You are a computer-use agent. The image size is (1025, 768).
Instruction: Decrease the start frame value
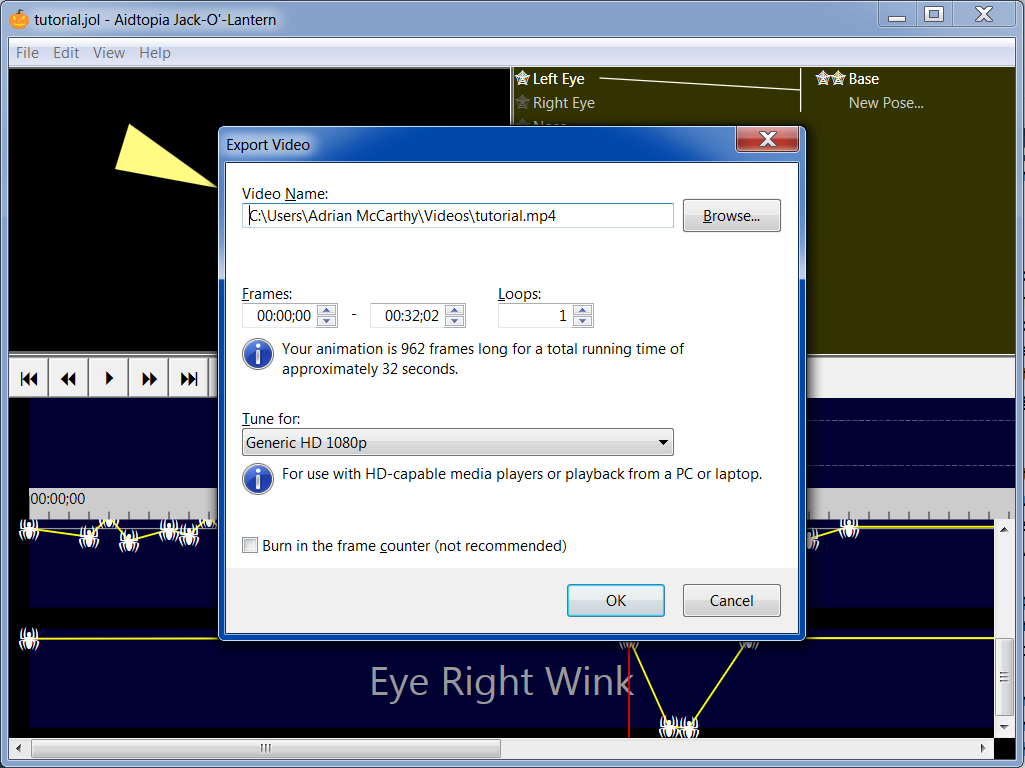(x=327, y=321)
